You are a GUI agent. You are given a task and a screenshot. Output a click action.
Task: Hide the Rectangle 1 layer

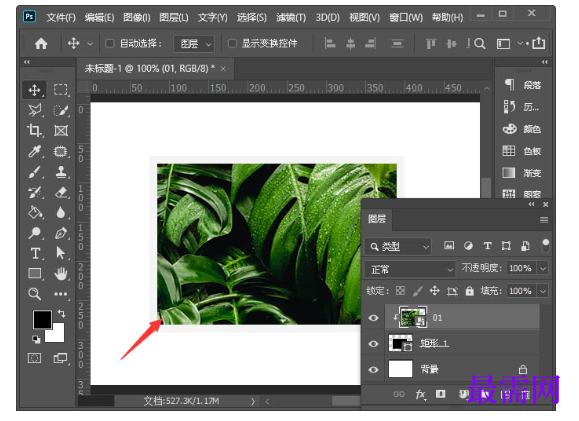pyautogui.click(x=373, y=343)
